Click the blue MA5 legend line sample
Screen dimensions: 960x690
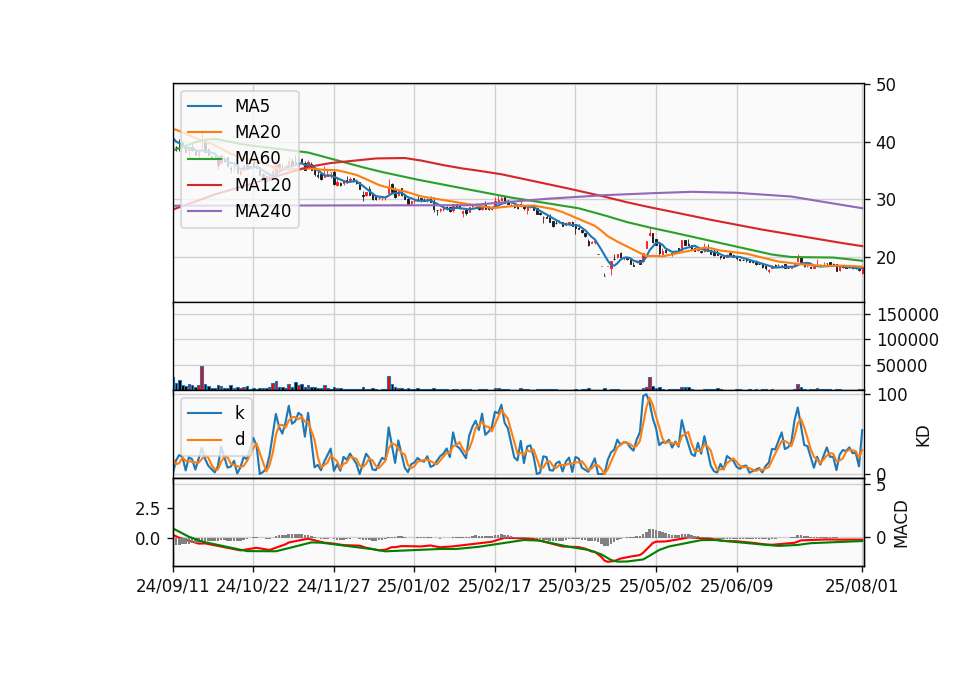tap(204, 106)
